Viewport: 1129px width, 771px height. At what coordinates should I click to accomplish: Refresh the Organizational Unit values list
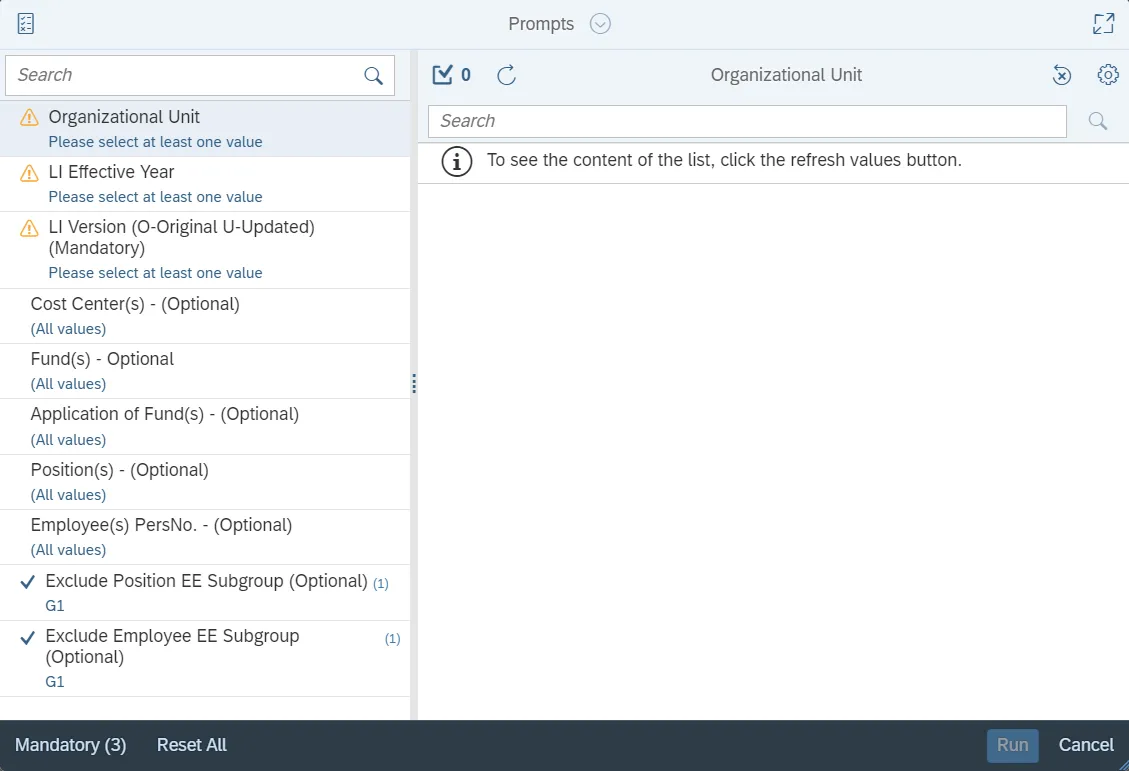pyautogui.click(x=507, y=75)
